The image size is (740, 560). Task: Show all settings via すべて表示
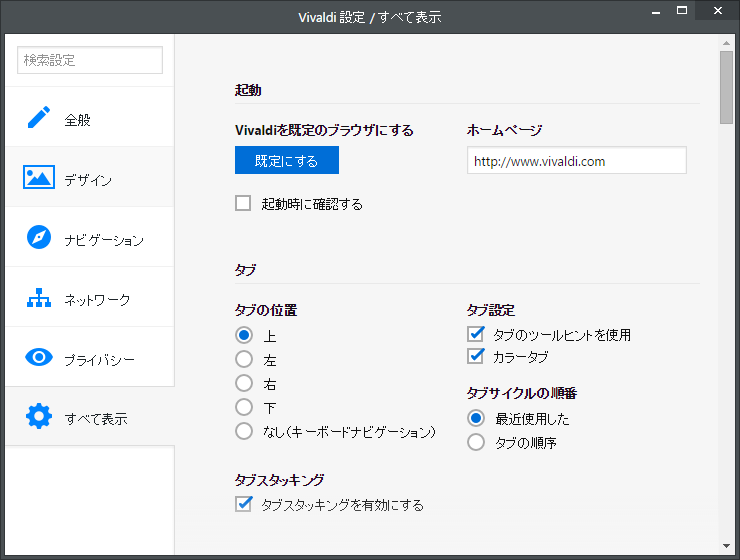pyautogui.click(x=90, y=416)
